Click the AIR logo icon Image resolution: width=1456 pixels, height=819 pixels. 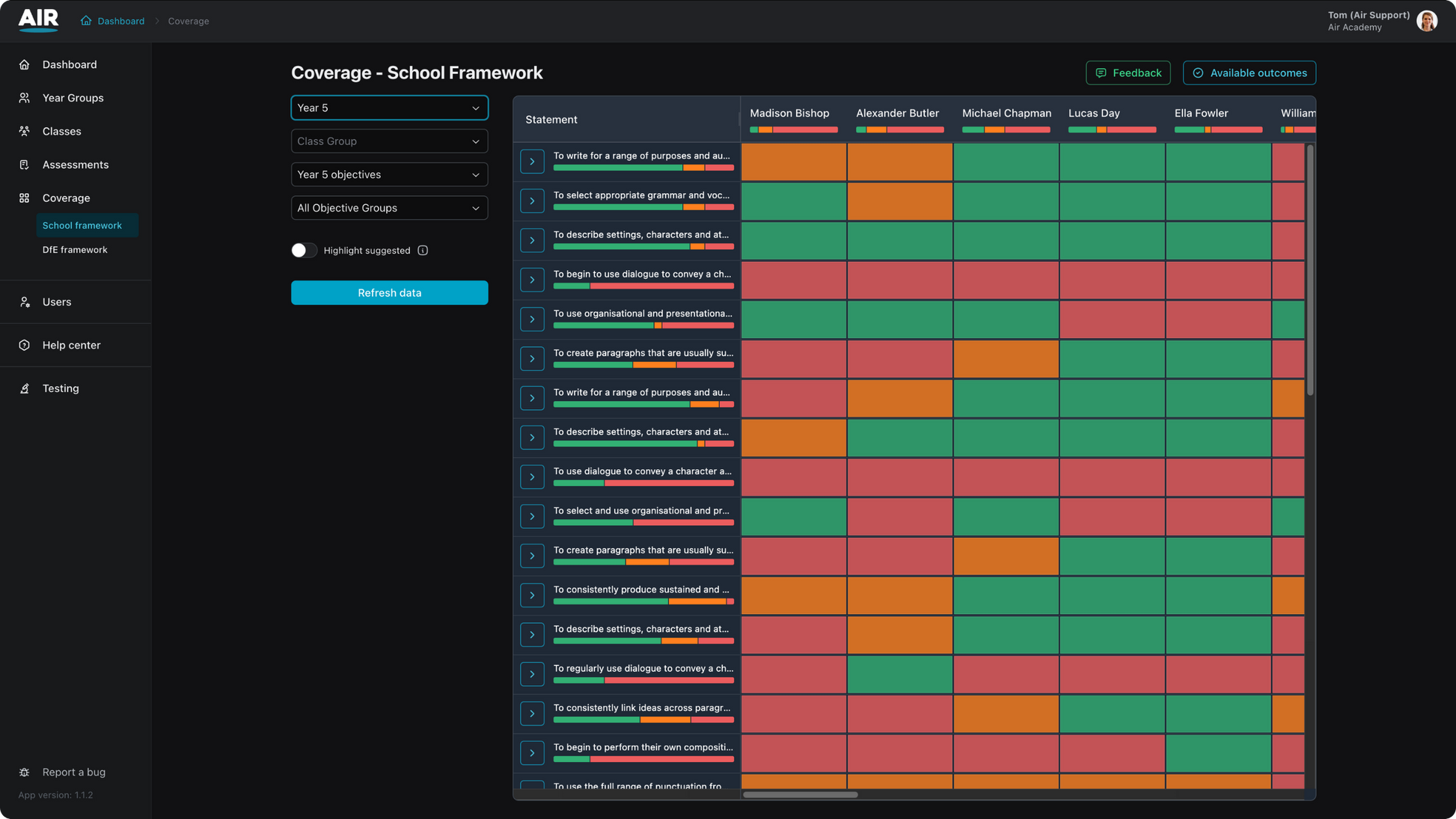coord(38,20)
